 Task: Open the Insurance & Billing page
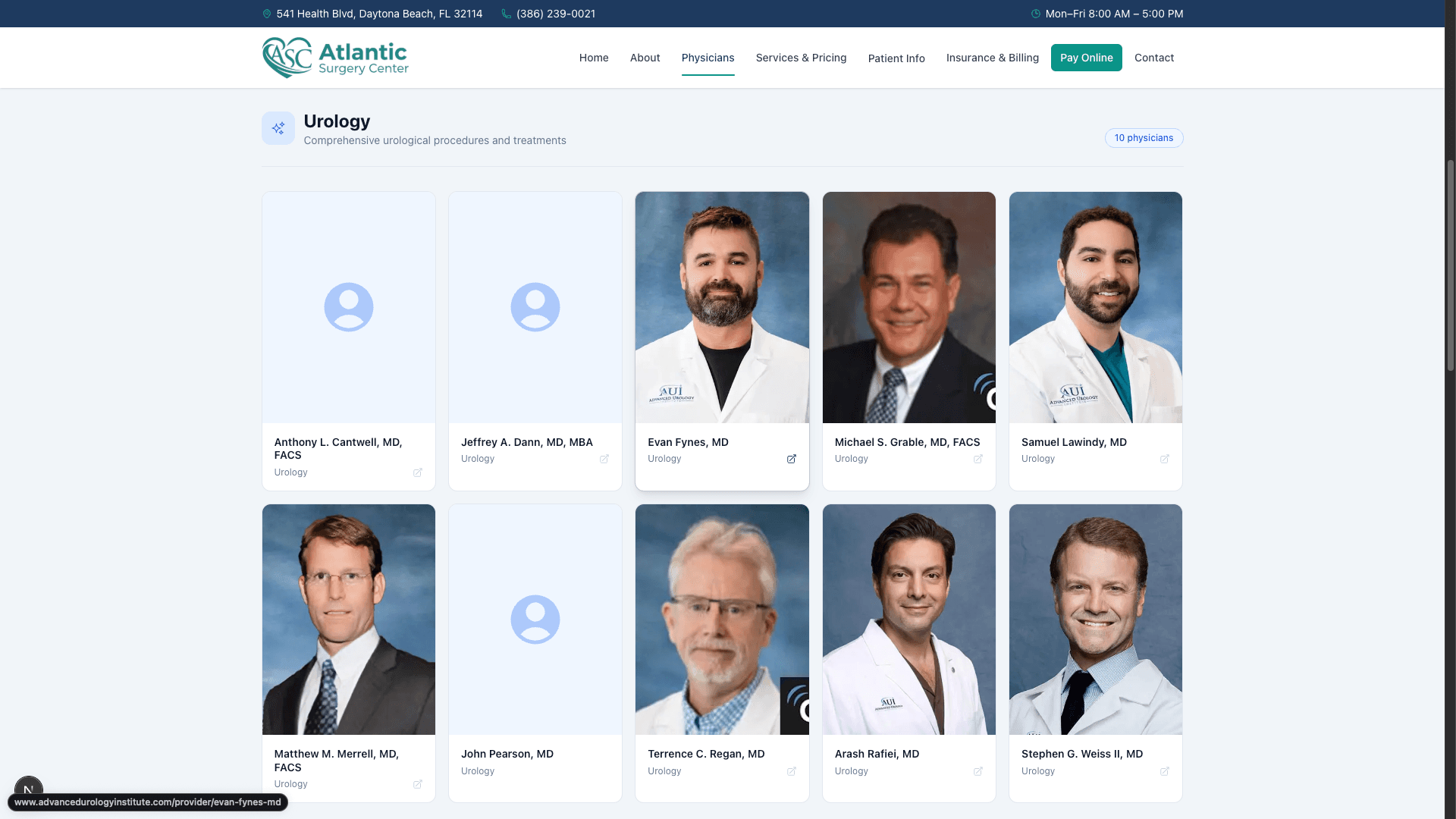[992, 58]
